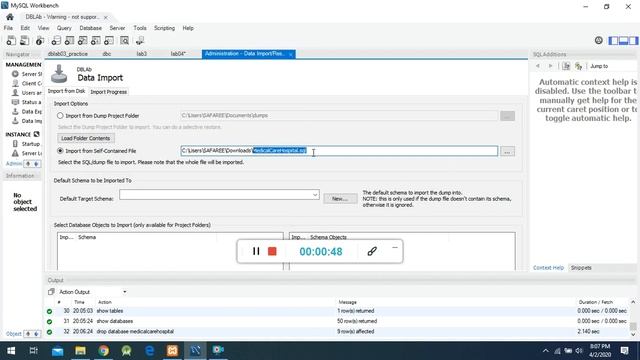Open Startup / Shutdown under Instance
Viewport: 640px width, 360px height.
(x=27, y=144)
